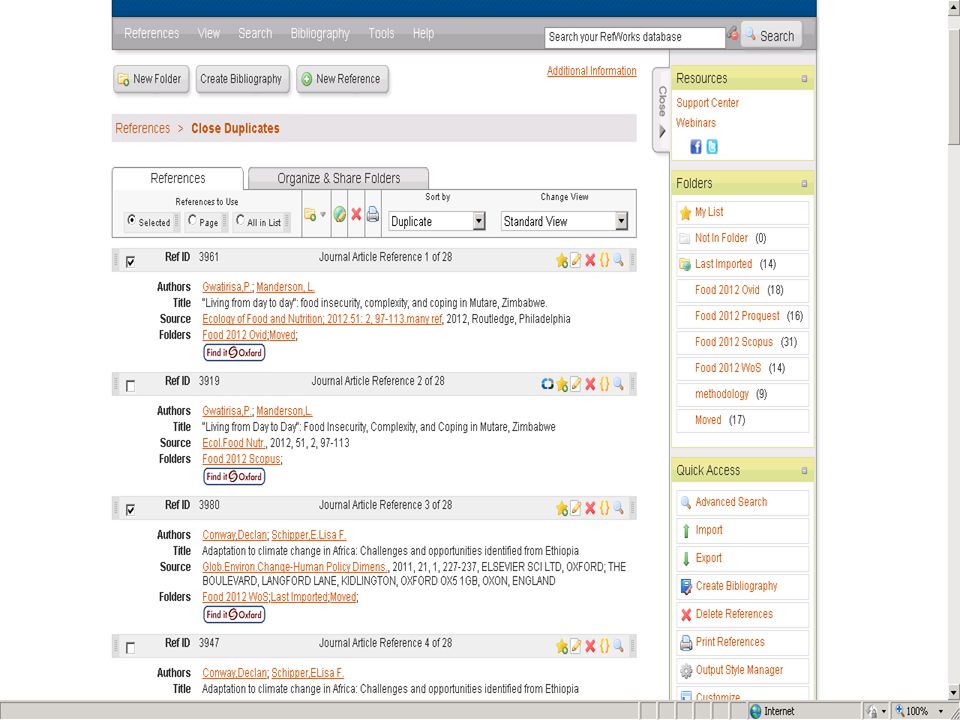960x720 pixels.
Task: Click the cite braces icon for Ref 3919
Action: (604, 384)
